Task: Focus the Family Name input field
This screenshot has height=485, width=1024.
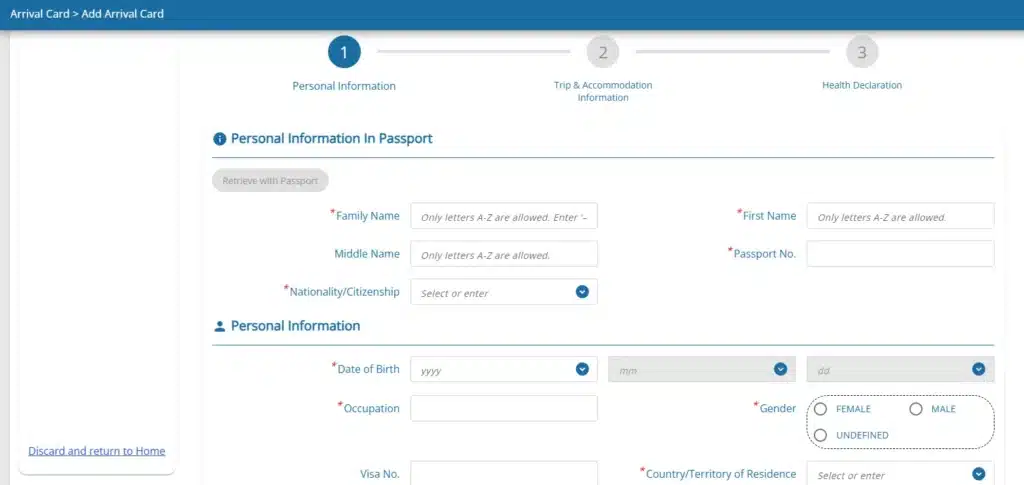Action: point(504,216)
